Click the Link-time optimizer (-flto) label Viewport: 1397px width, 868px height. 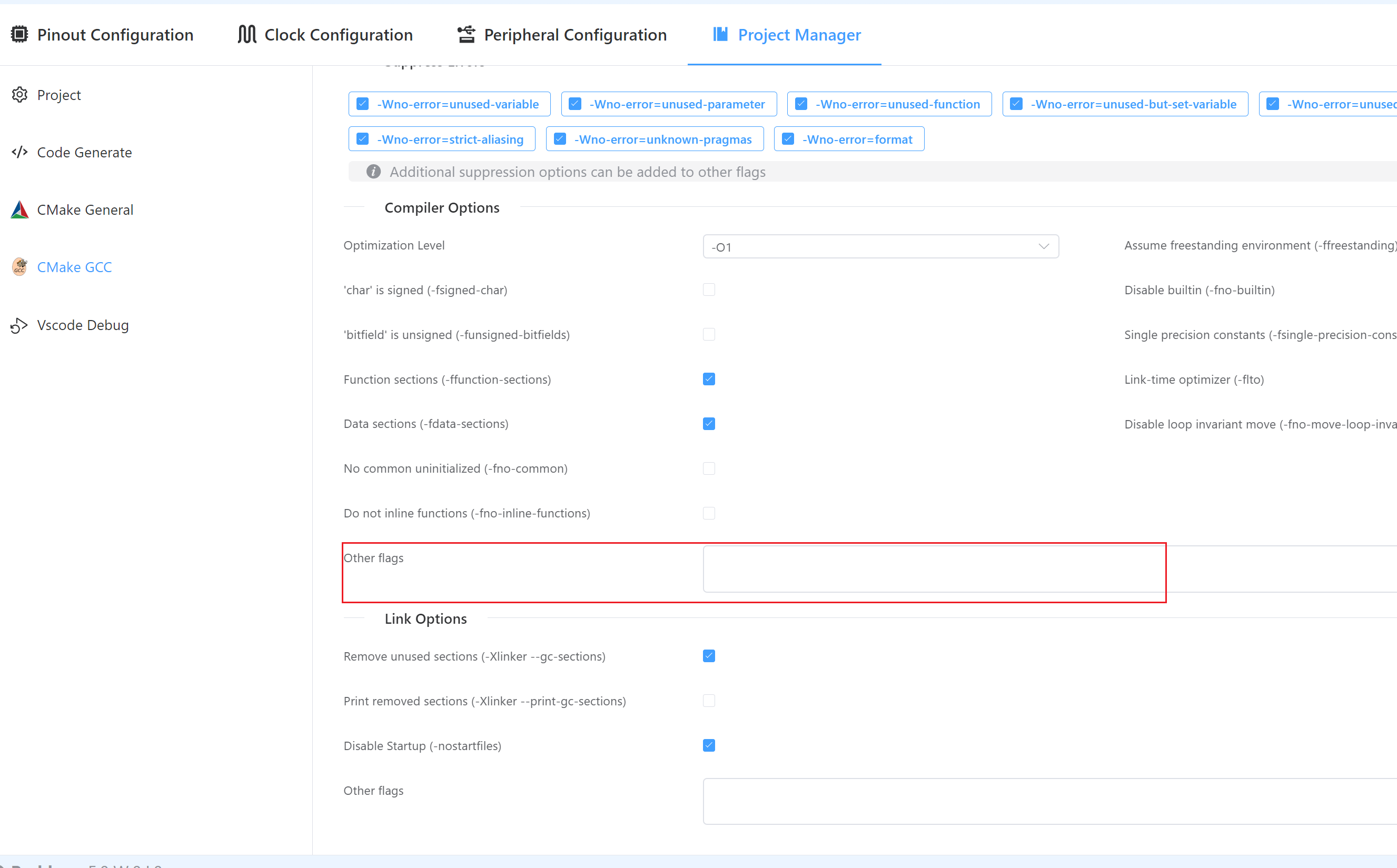pos(1194,380)
